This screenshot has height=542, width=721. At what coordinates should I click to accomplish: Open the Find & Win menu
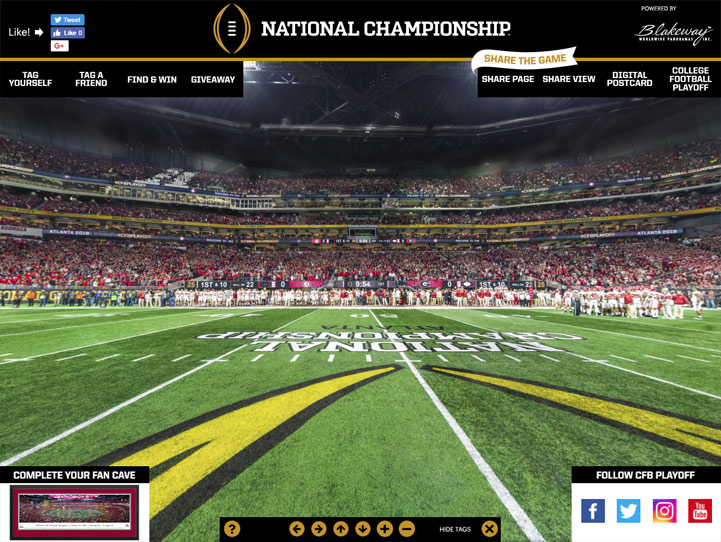pyautogui.click(x=152, y=80)
